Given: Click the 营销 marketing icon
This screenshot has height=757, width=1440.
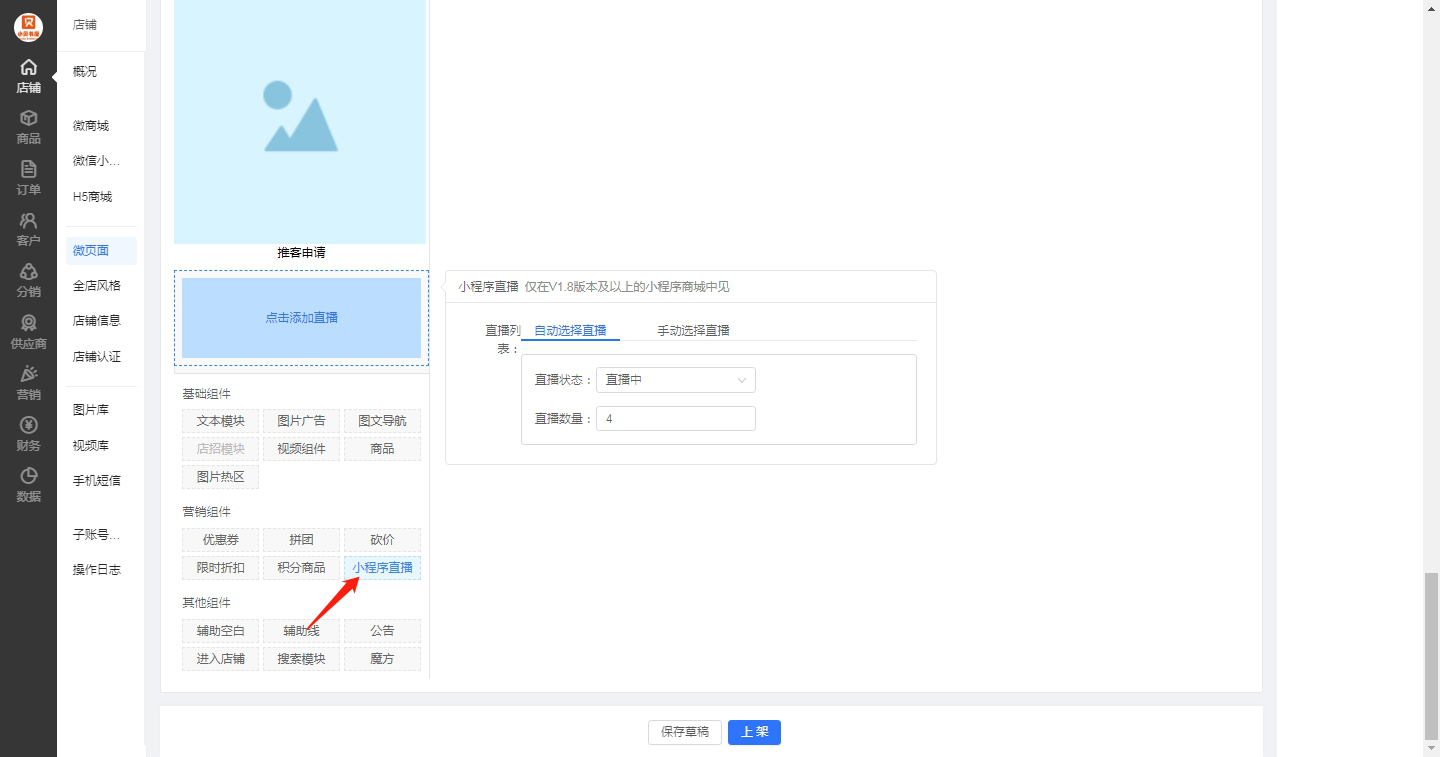Looking at the screenshot, I should tap(28, 383).
